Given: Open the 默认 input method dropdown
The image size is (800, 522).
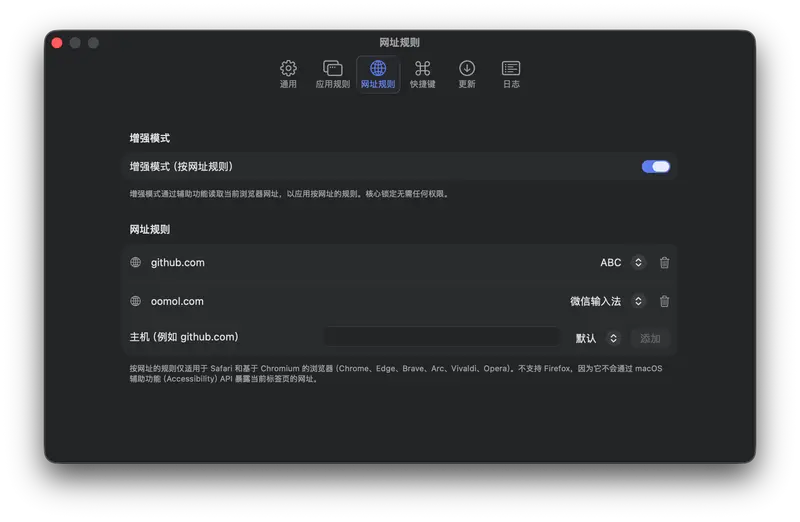Looking at the screenshot, I should [613, 338].
